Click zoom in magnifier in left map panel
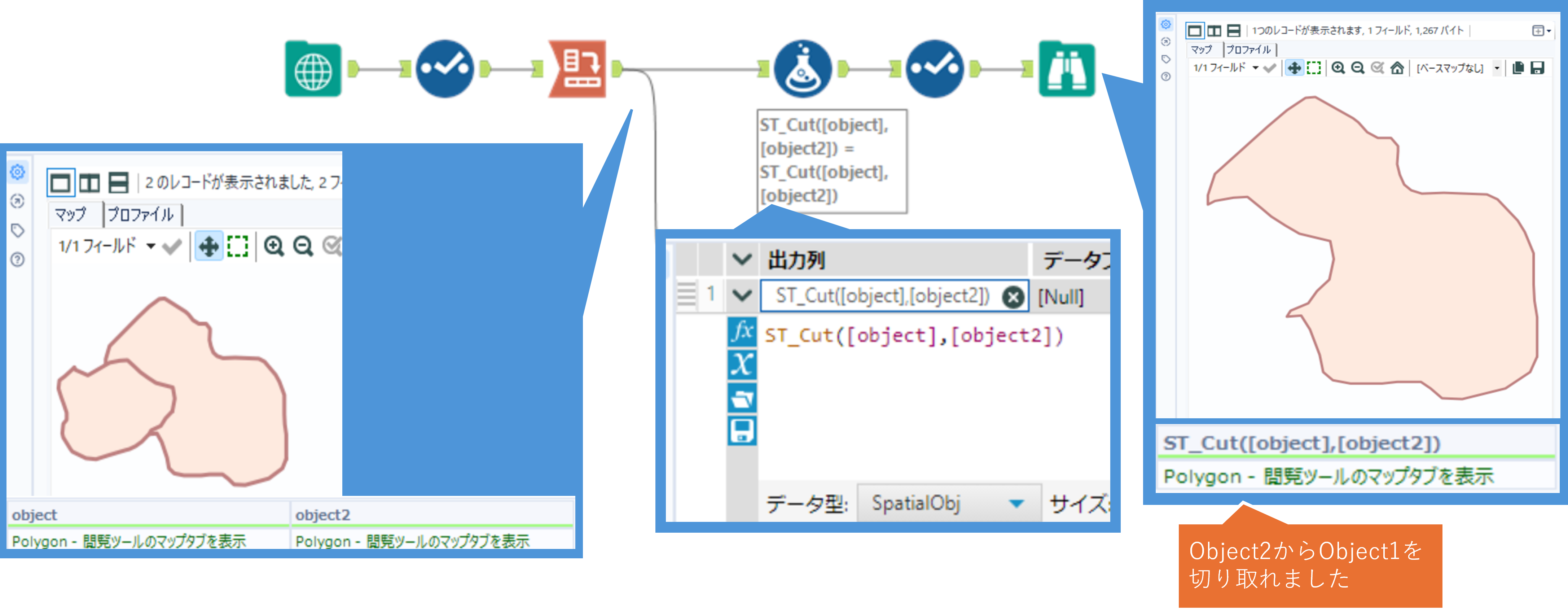Image resolution: width=1568 pixels, height=611 pixels. tap(274, 247)
